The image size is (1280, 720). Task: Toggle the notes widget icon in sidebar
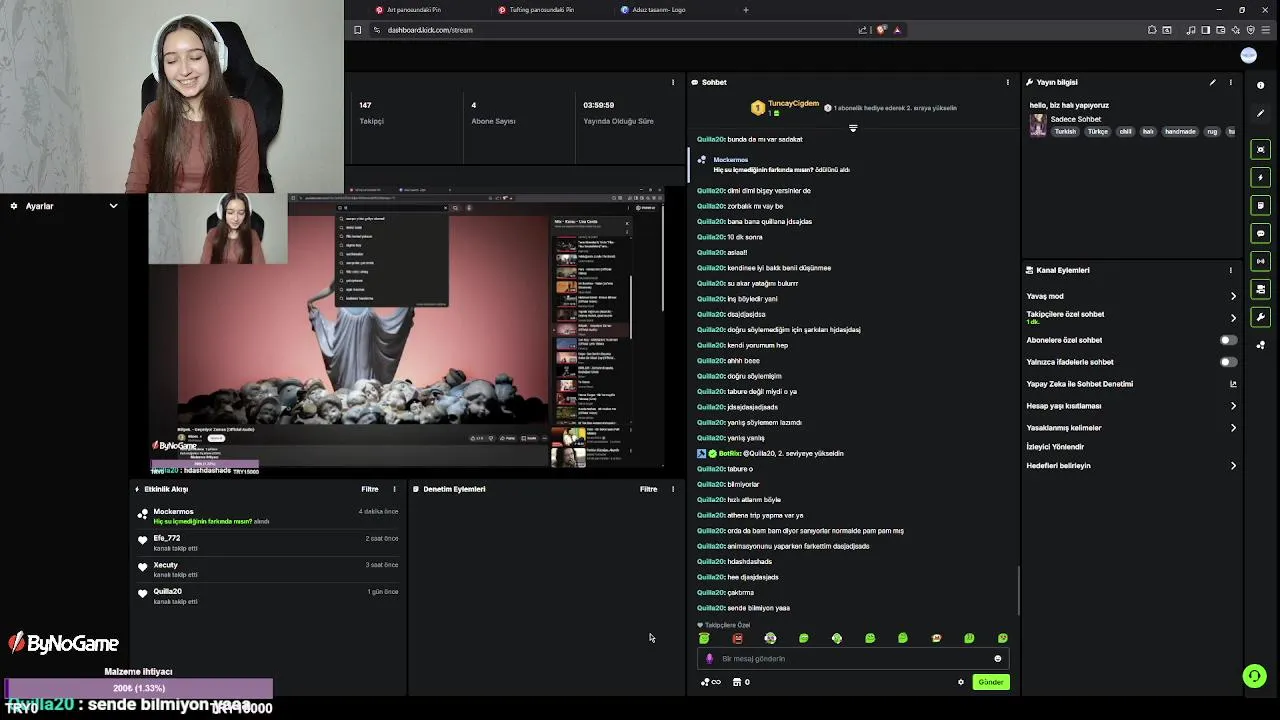tap(1260, 205)
